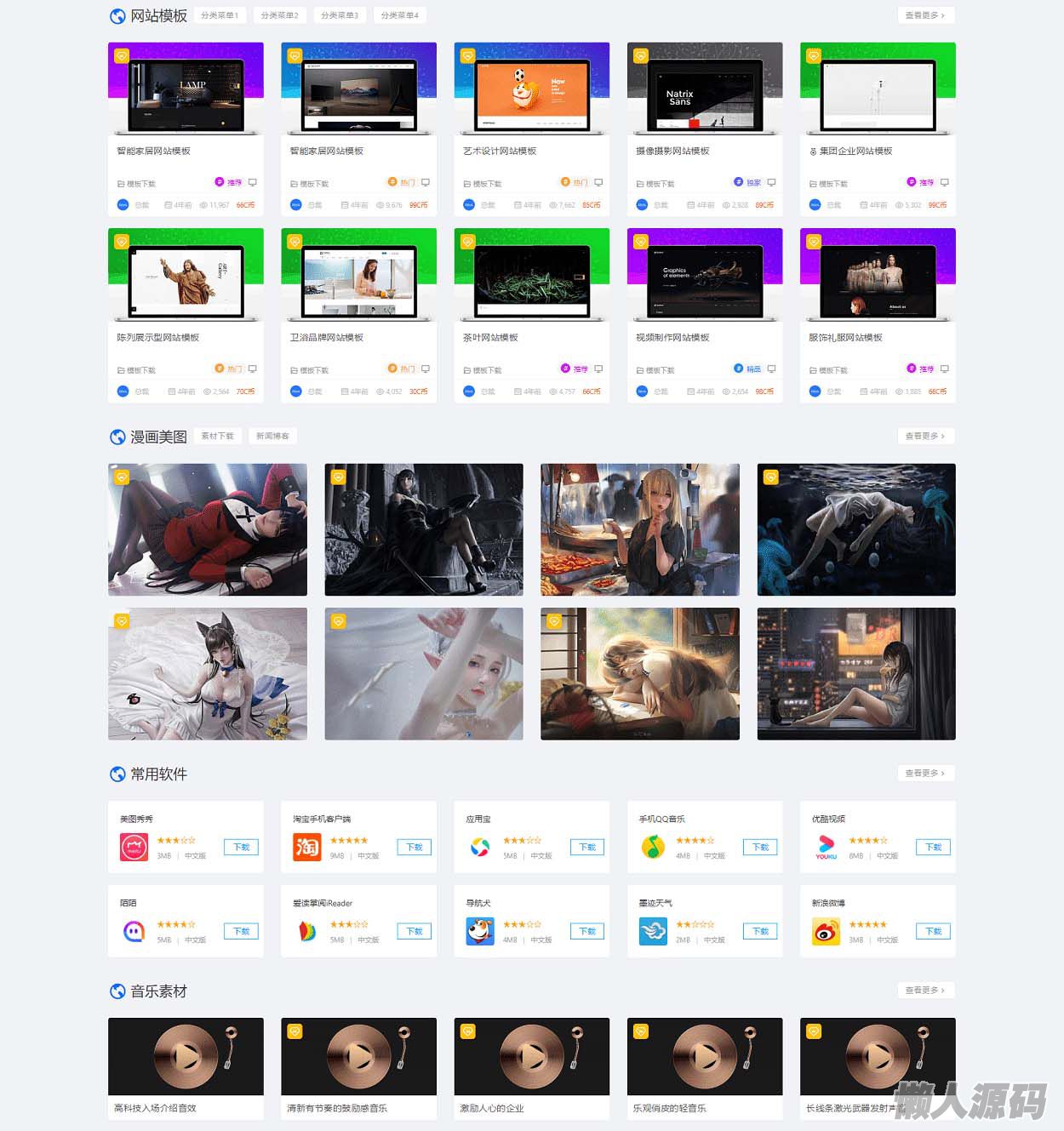The height and width of the screenshot is (1131, 1064).
Task: Switch to the 新闻博客 tab
Action: [x=272, y=436]
